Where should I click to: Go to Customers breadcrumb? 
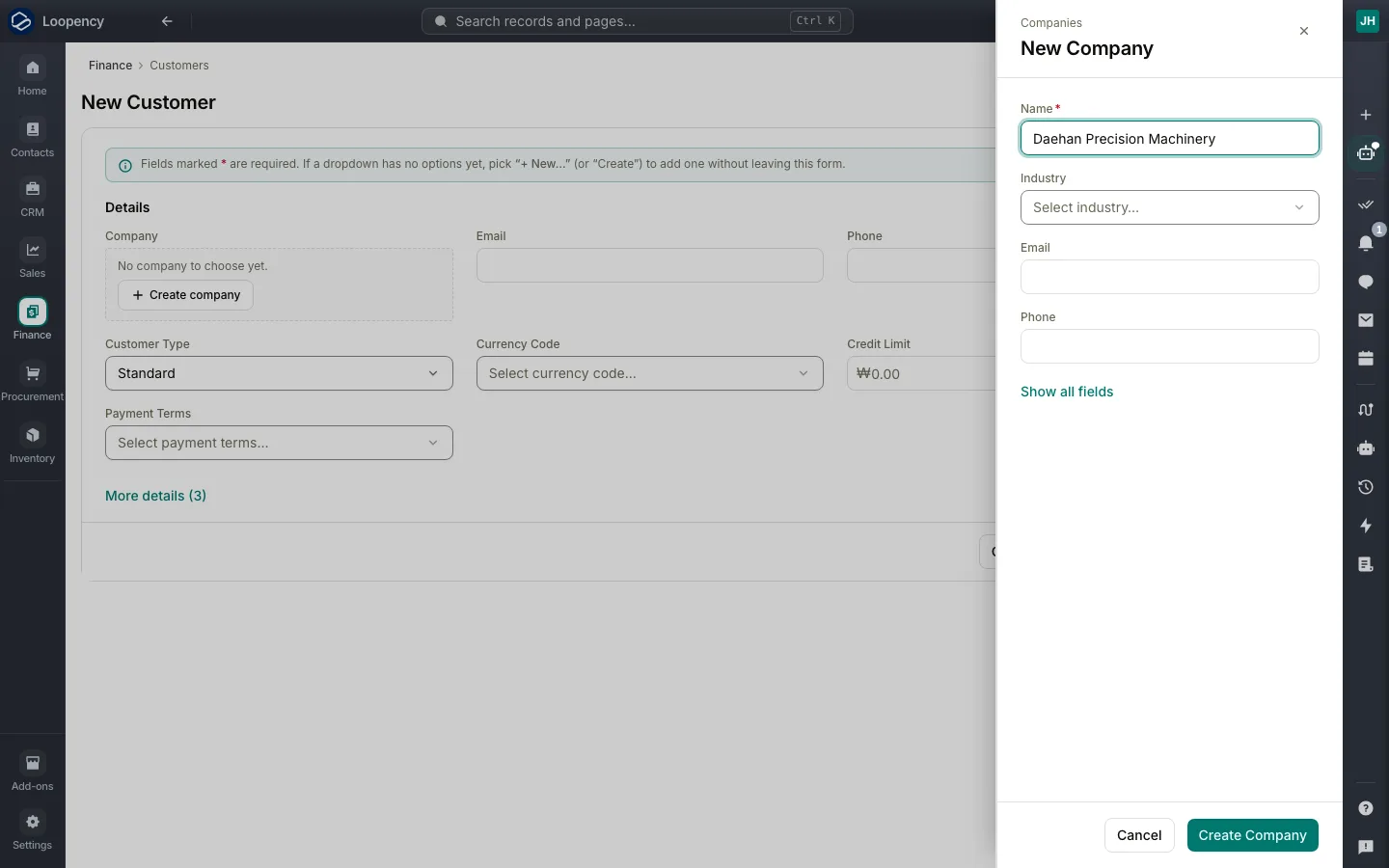point(179,66)
